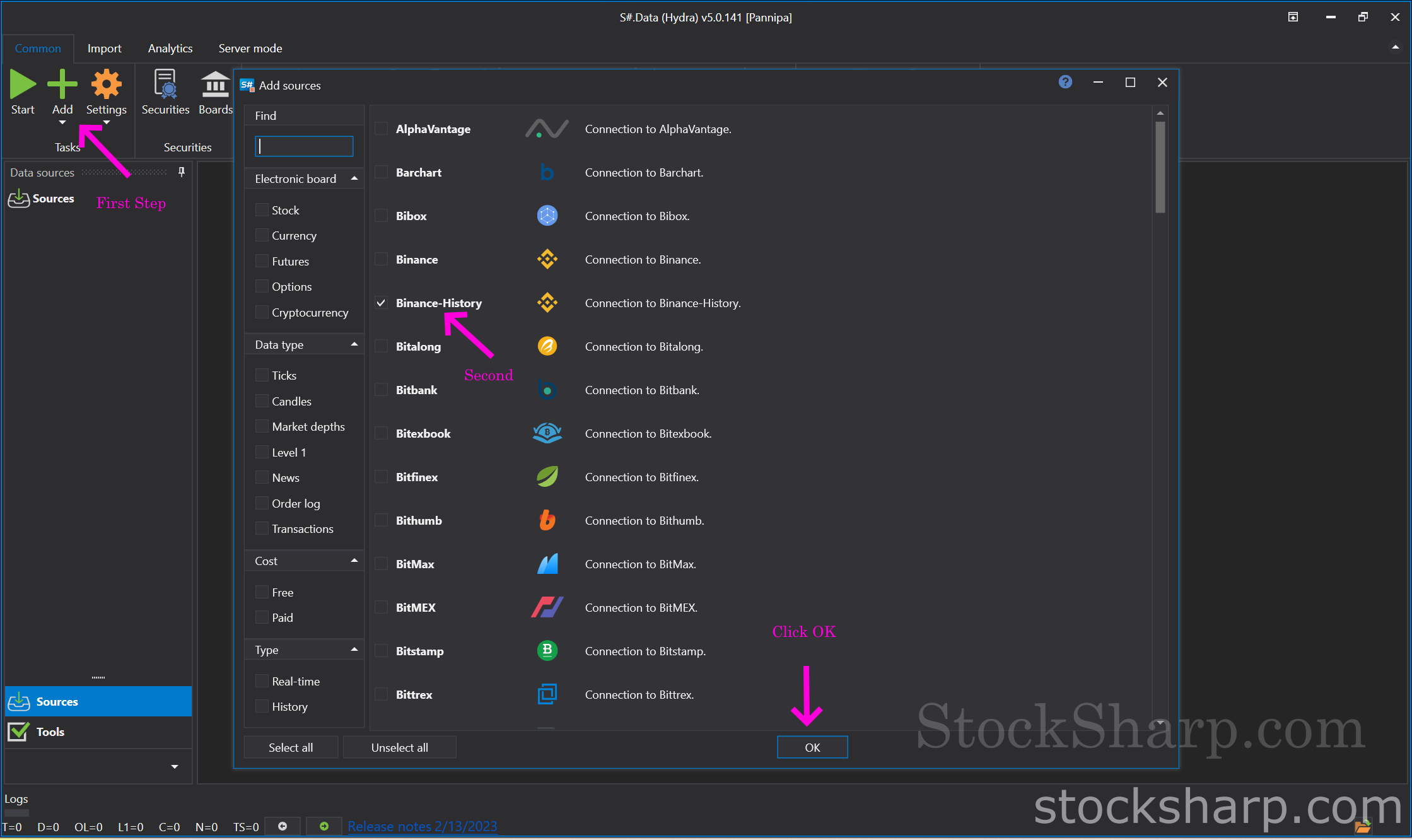1412x840 pixels.
Task: Click the AlphaVantage connection icon
Action: point(547,128)
